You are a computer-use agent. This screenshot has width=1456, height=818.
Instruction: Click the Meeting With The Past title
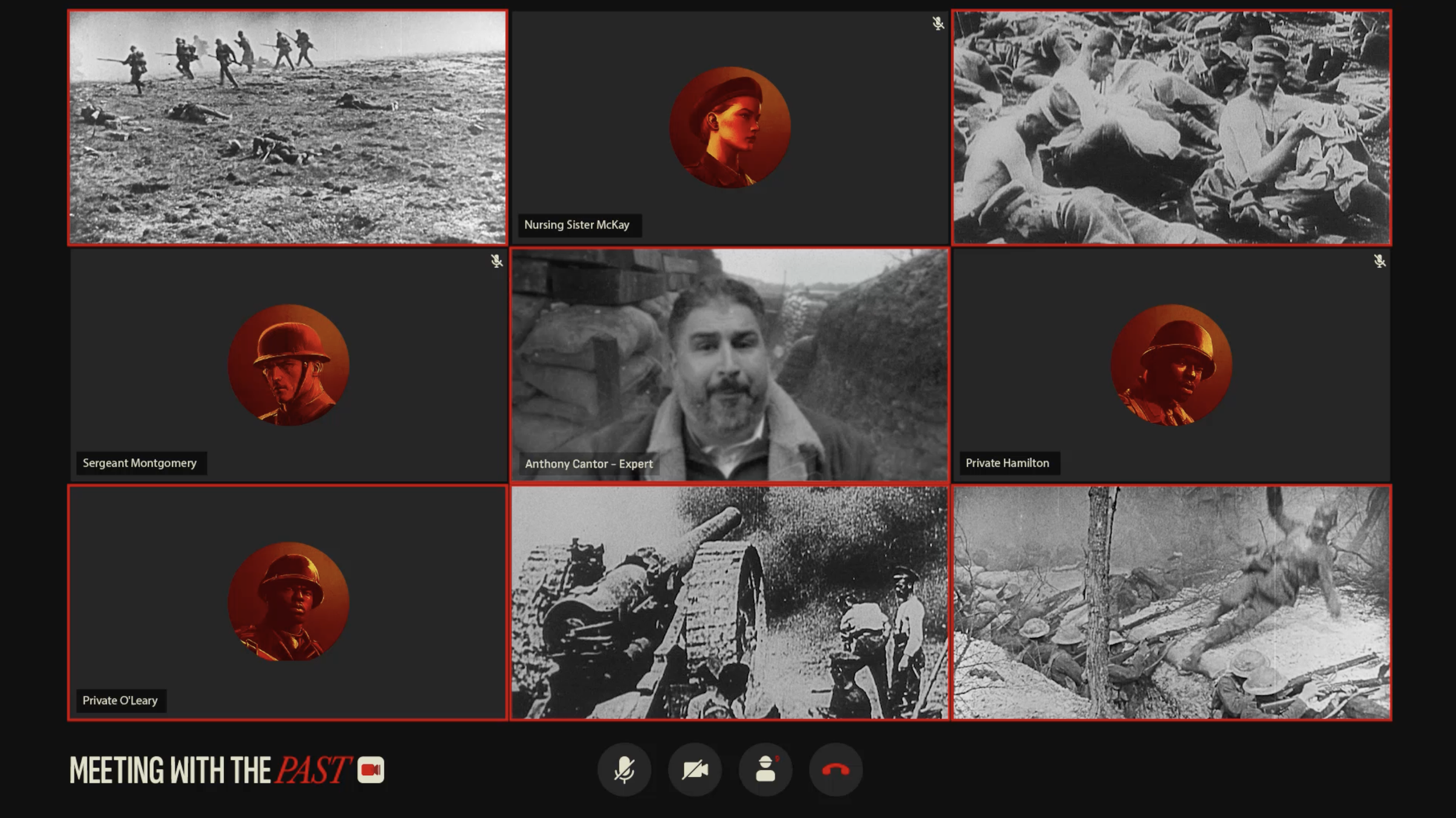[210, 770]
